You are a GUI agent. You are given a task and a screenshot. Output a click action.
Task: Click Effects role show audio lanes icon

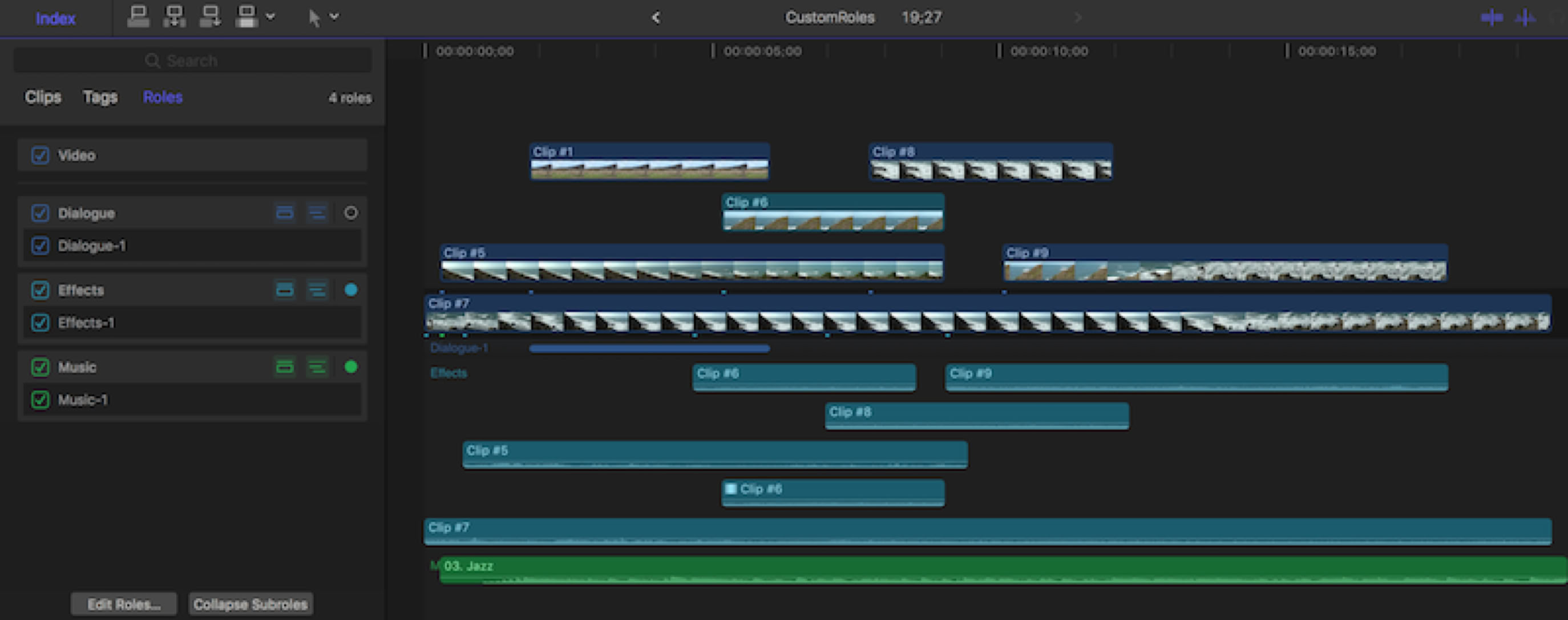pyautogui.click(x=284, y=290)
